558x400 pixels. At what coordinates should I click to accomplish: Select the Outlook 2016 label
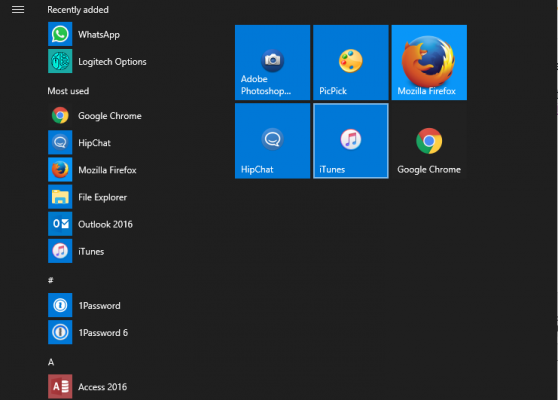pyautogui.click(x=105, y=224)
